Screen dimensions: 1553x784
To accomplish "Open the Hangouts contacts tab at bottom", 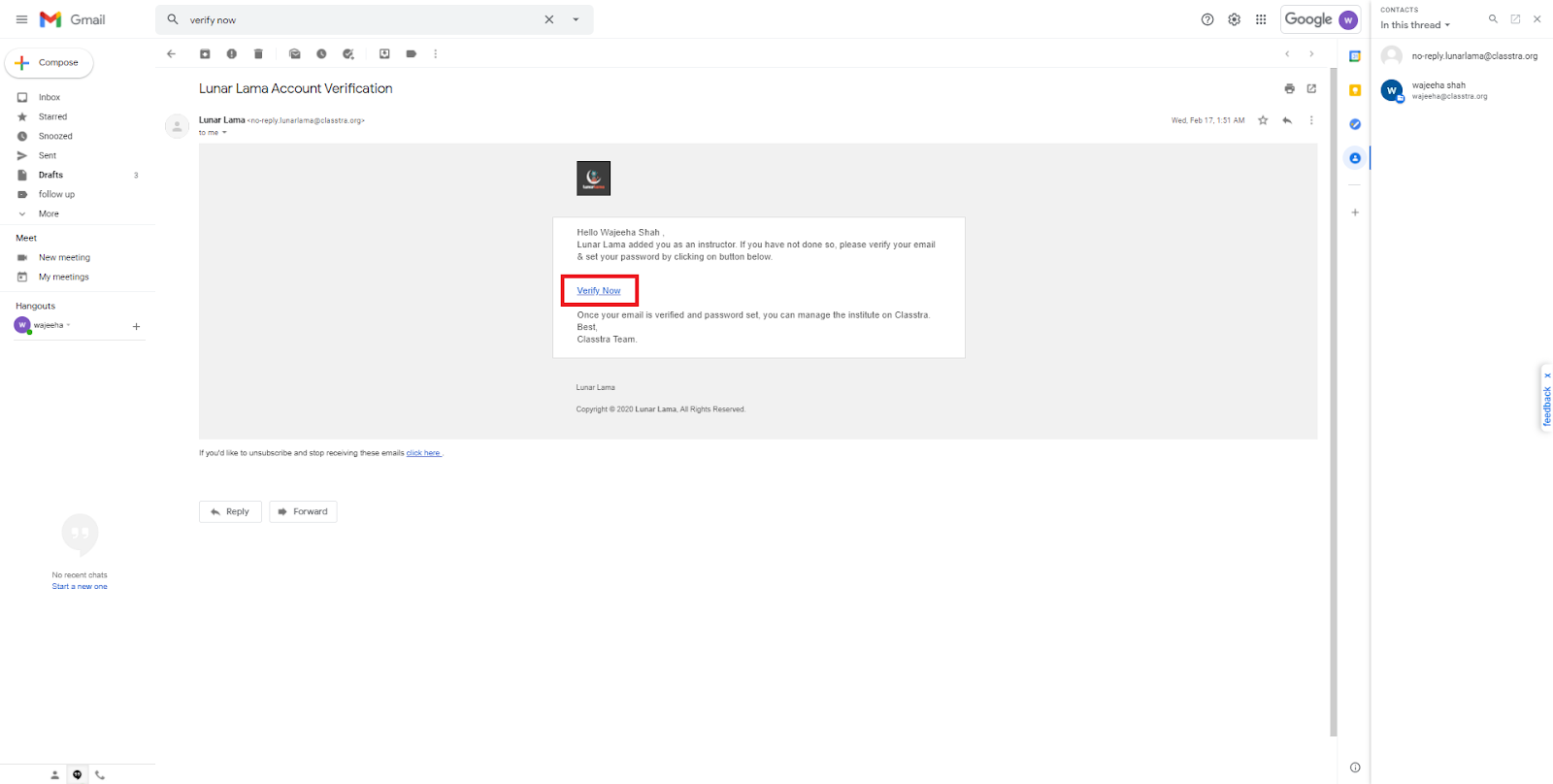I will click(54, 775).
